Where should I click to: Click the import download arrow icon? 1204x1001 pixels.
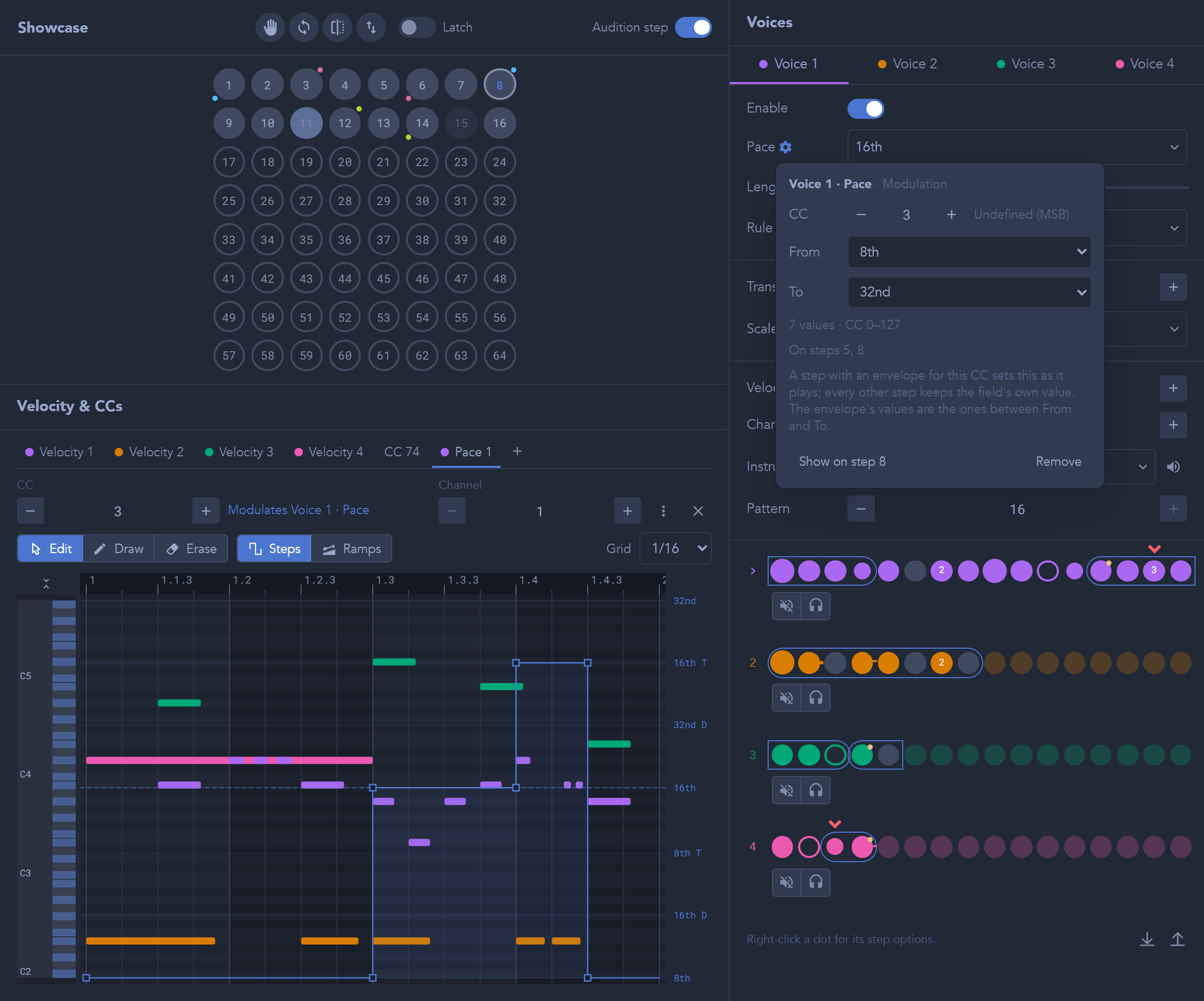coord(1147,939)
